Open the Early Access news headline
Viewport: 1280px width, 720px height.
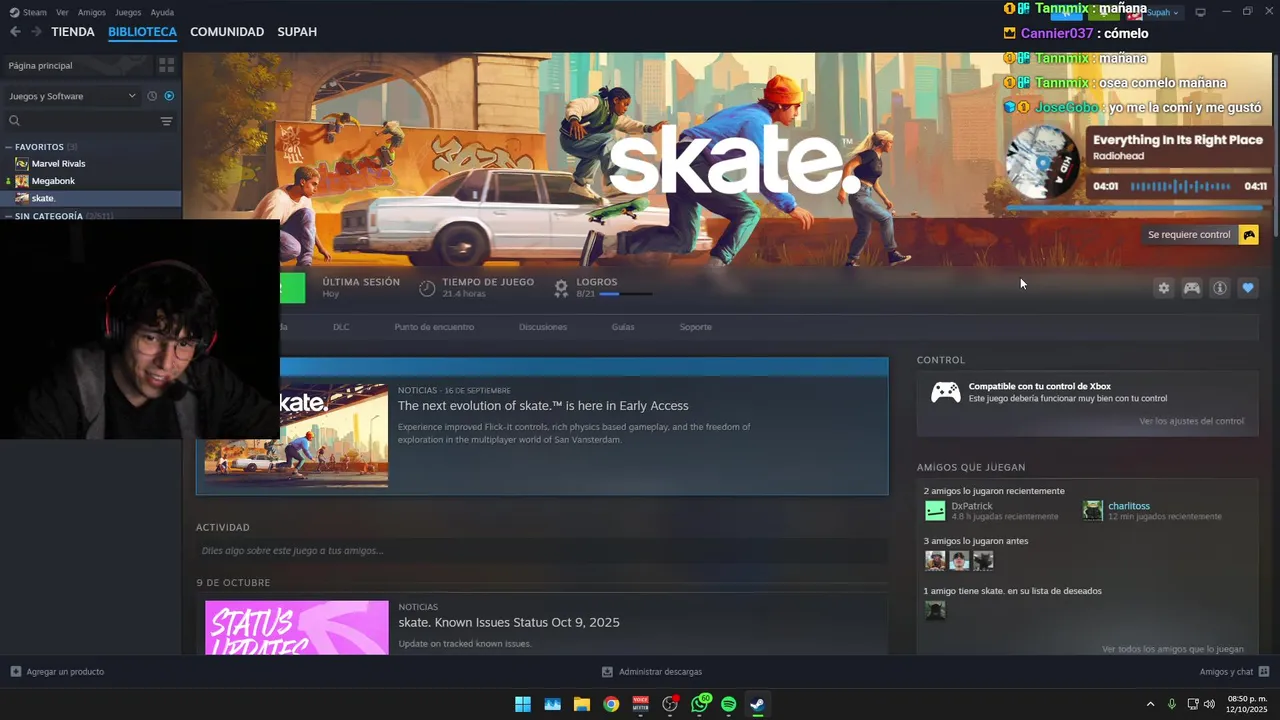coord(543,406)
